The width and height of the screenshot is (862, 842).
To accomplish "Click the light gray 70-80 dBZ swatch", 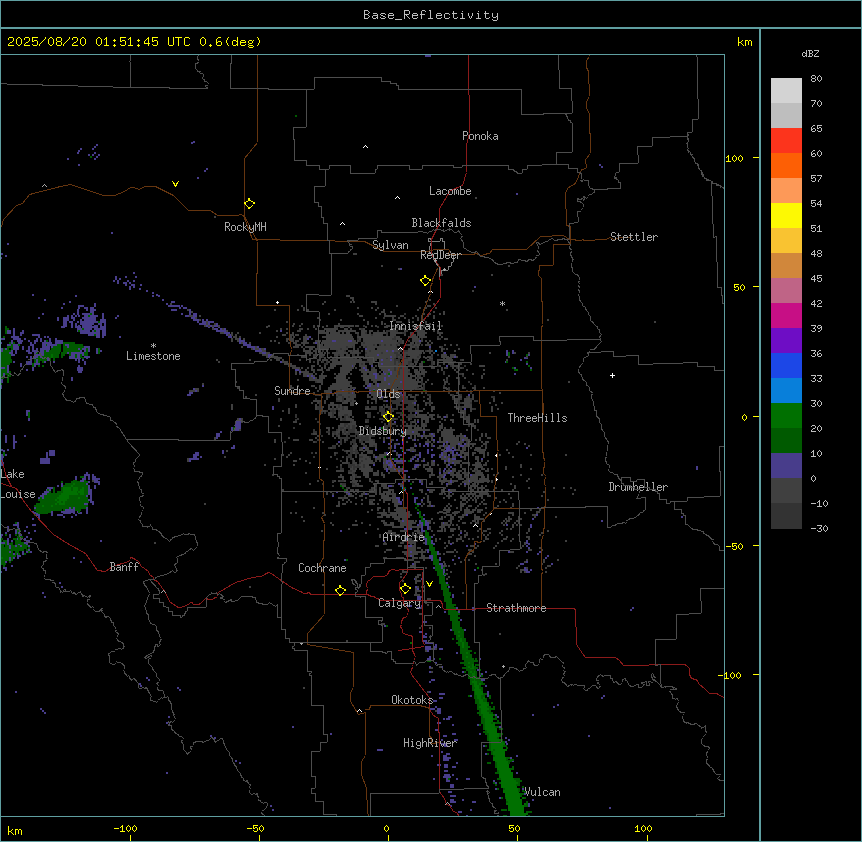I will pyautogui.click(x=786, y=91).
